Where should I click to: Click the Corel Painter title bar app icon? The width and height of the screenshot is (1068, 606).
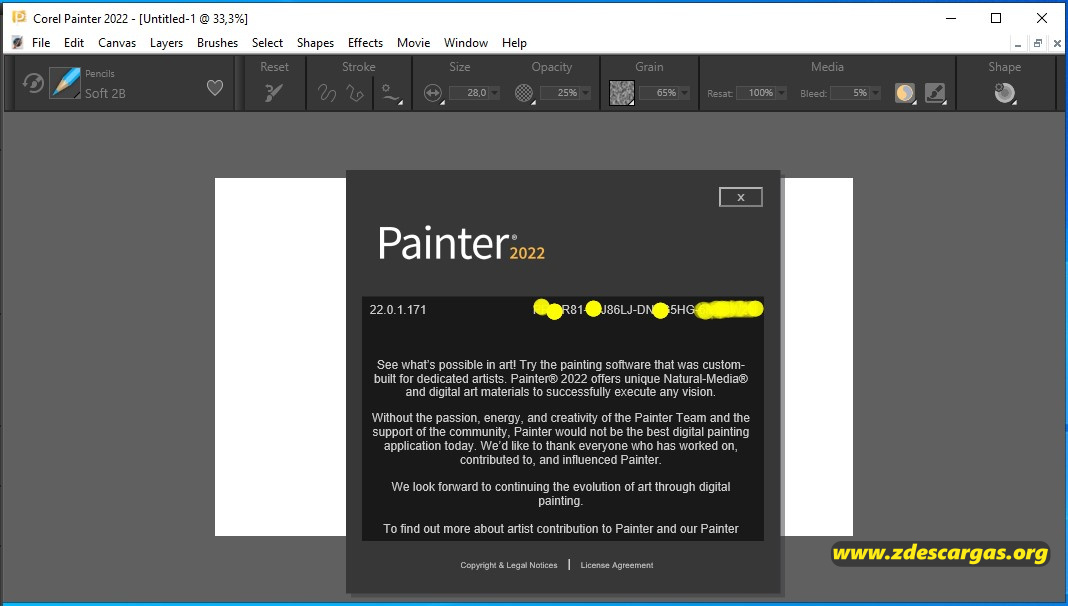click(x=19, y=17)
